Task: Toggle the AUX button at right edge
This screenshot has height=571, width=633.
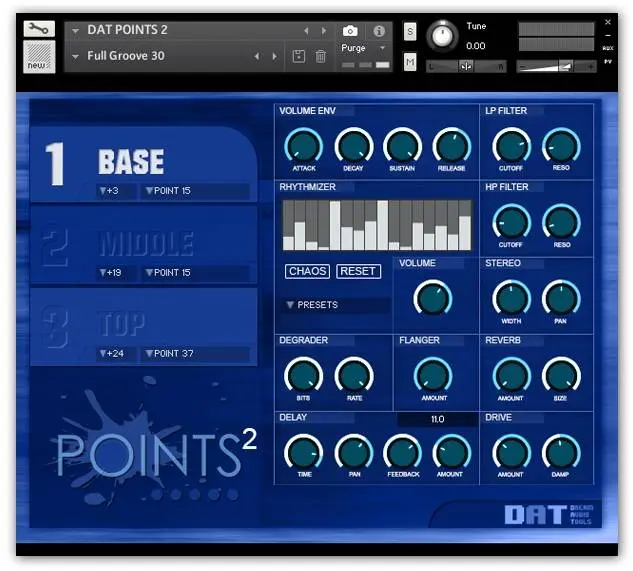Action: pos(608,48)
